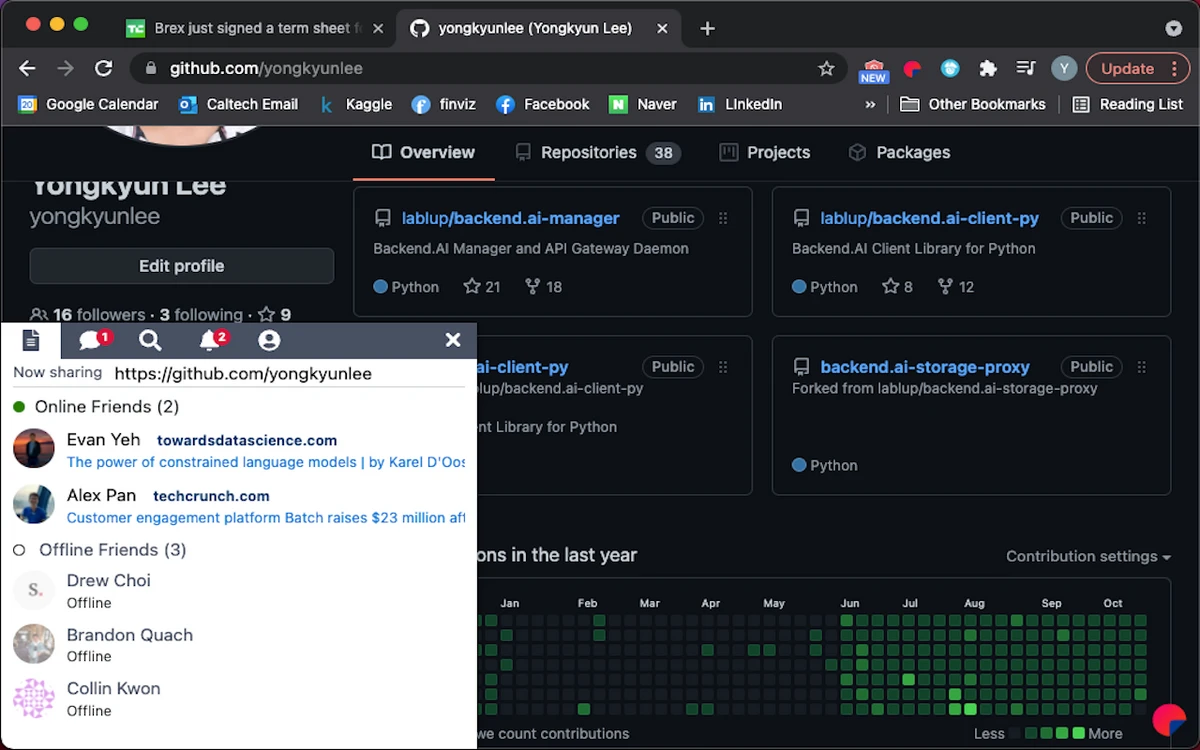Click Alex Pan's avatar
Viewport: 1200px width, 750px height.
click(x=34, y=504)
